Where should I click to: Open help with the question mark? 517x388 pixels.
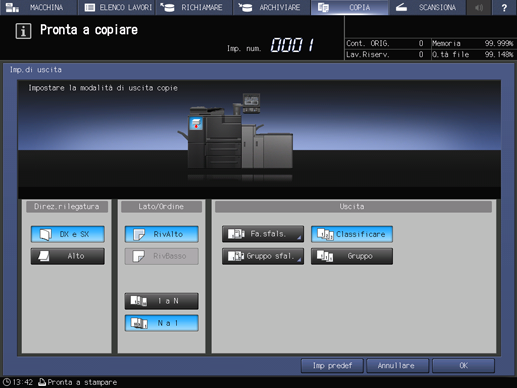click(x=504, y=7)
